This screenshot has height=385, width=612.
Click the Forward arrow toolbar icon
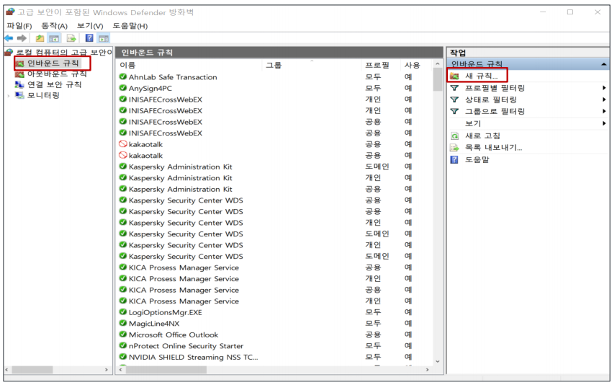pos(22,38)
